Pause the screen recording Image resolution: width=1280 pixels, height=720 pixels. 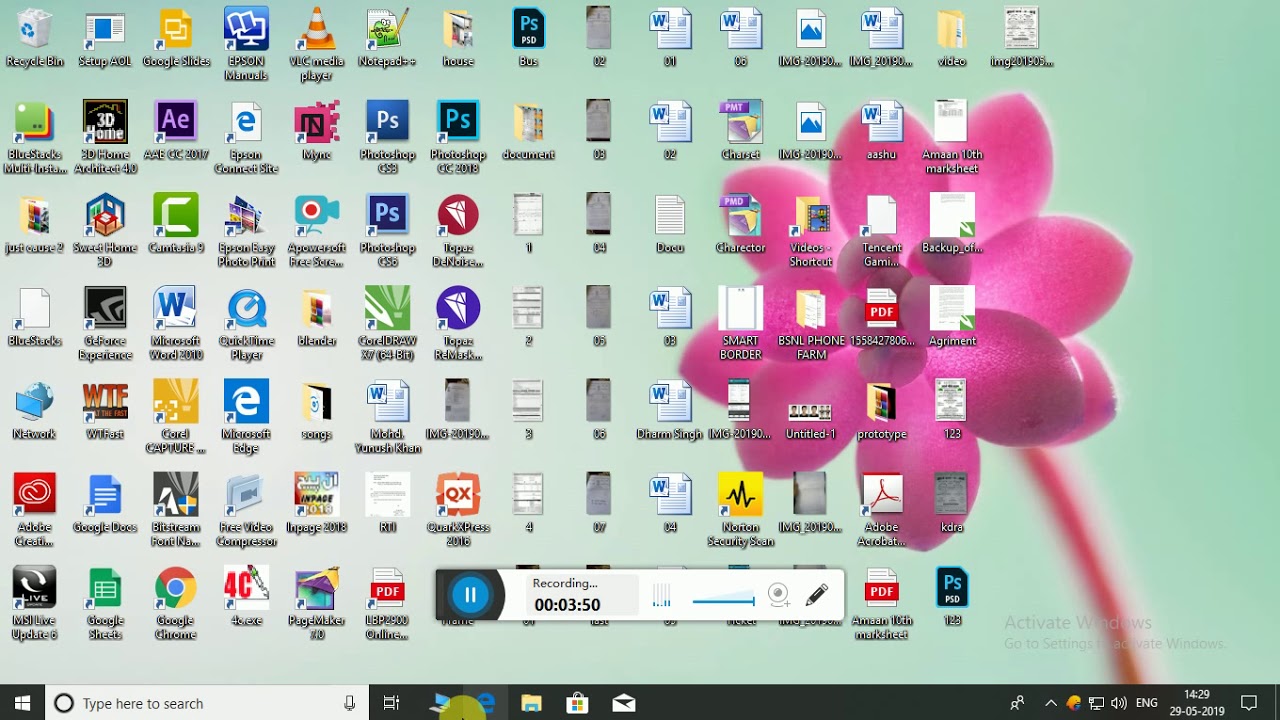click(x=470, y=596)
